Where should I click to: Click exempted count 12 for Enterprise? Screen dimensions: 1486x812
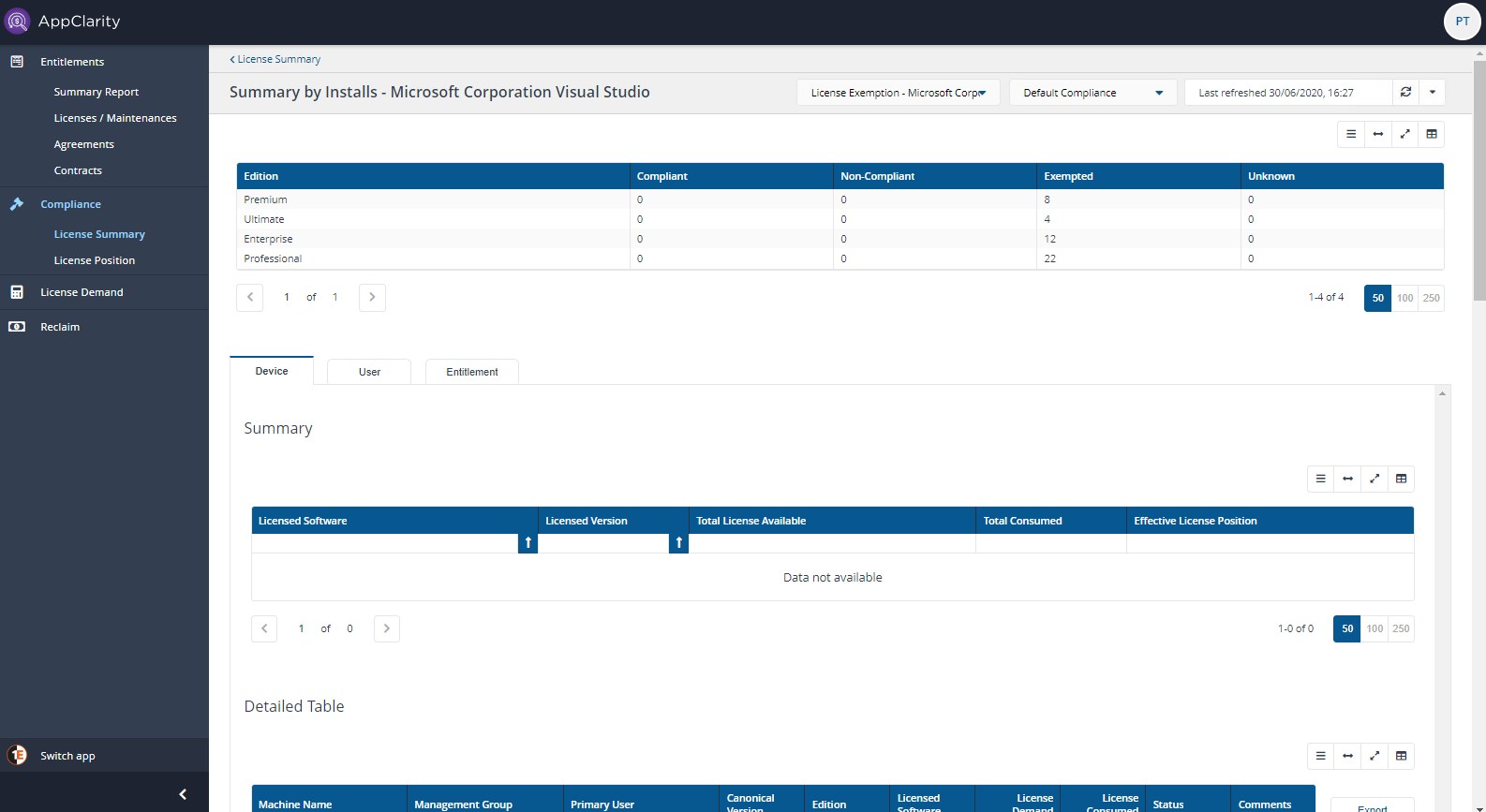[1050, 239]
